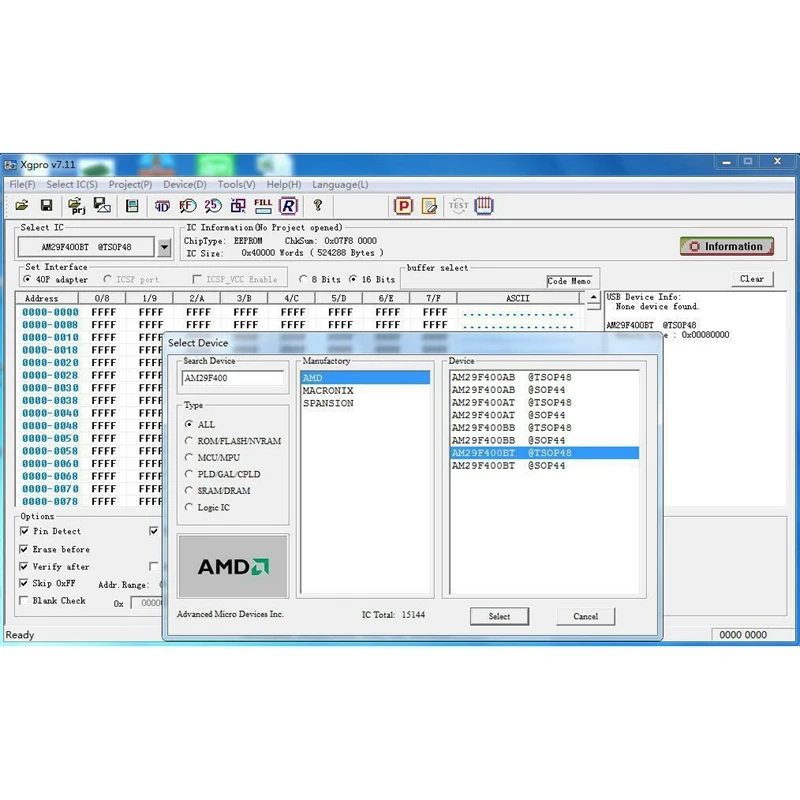The width and height of the screenshot is (800, 800).
Task: Select Logic IC type radio
Action: tap(189, 507)
